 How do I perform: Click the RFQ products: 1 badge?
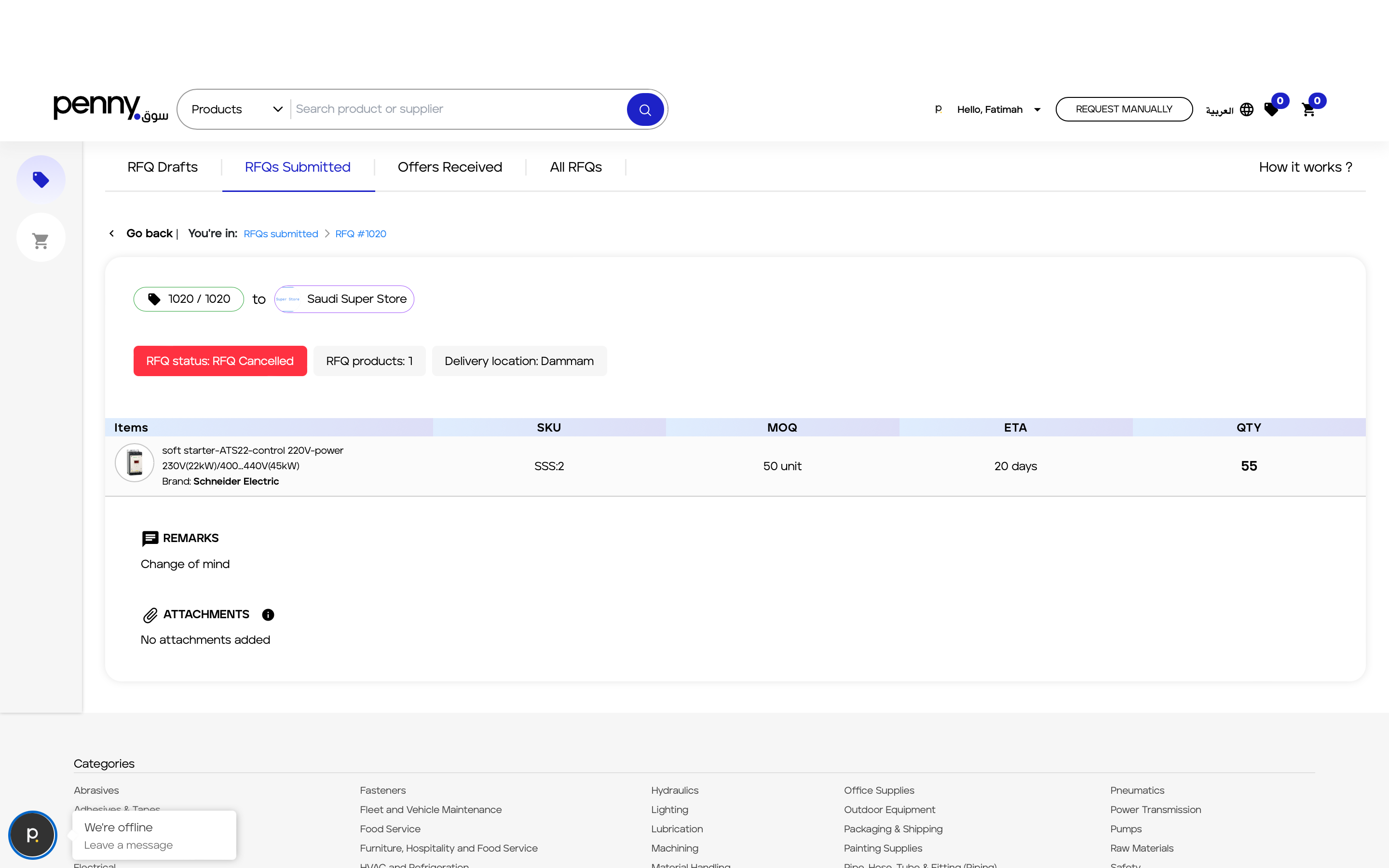pos(369,361)
